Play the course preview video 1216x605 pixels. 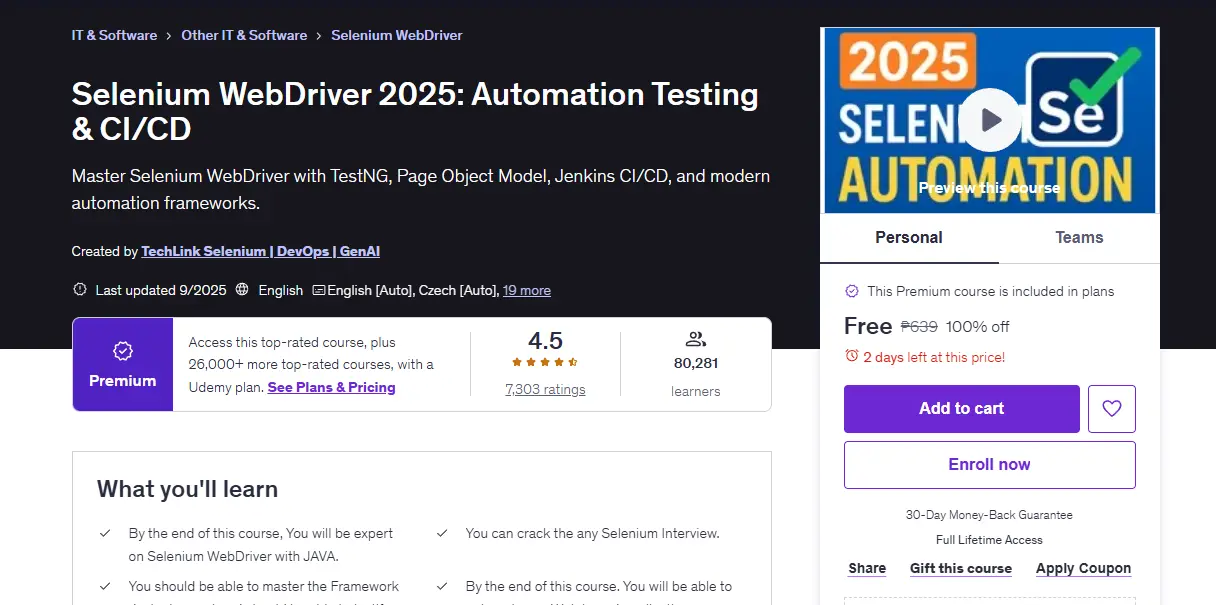click(989, 120)
